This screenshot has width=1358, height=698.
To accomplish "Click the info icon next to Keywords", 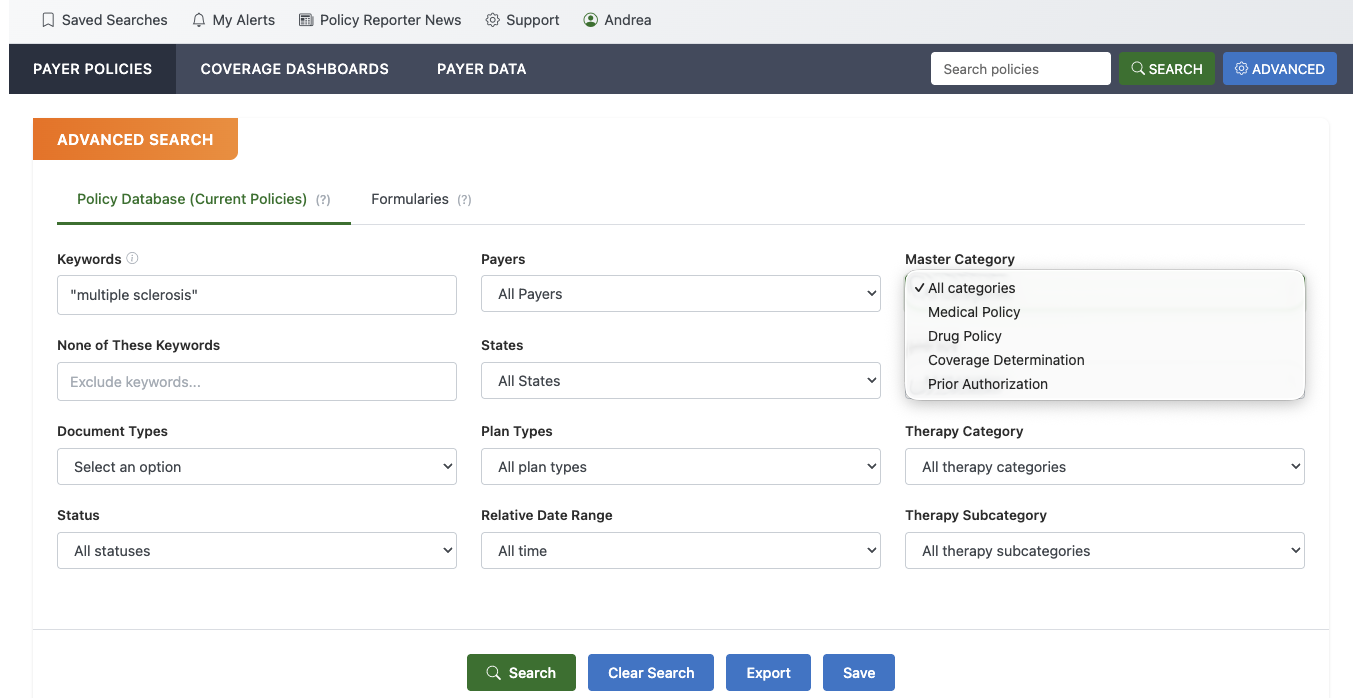I will tap(131, 258).
